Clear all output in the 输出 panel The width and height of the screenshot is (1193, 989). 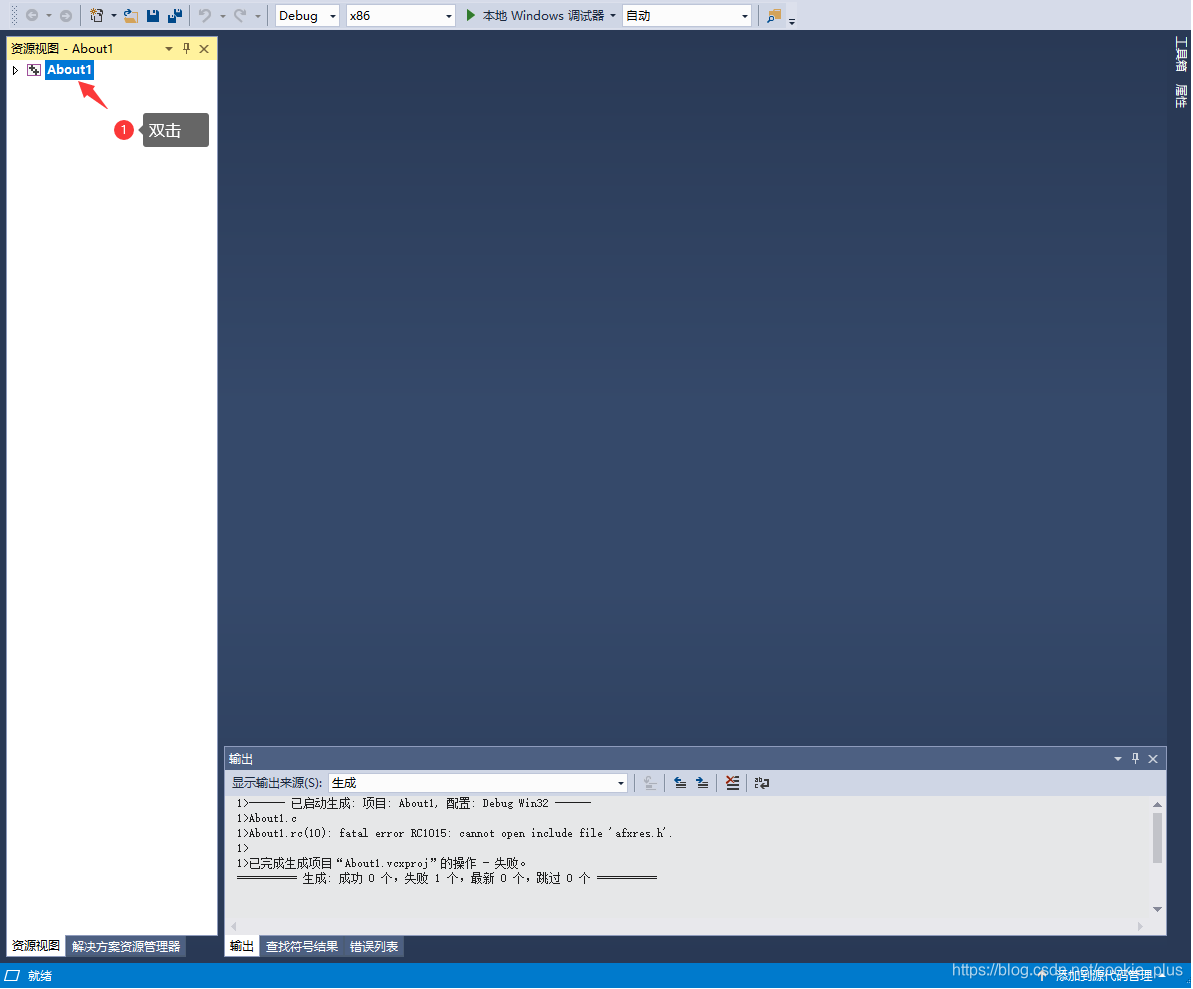[x=732, y=783]
